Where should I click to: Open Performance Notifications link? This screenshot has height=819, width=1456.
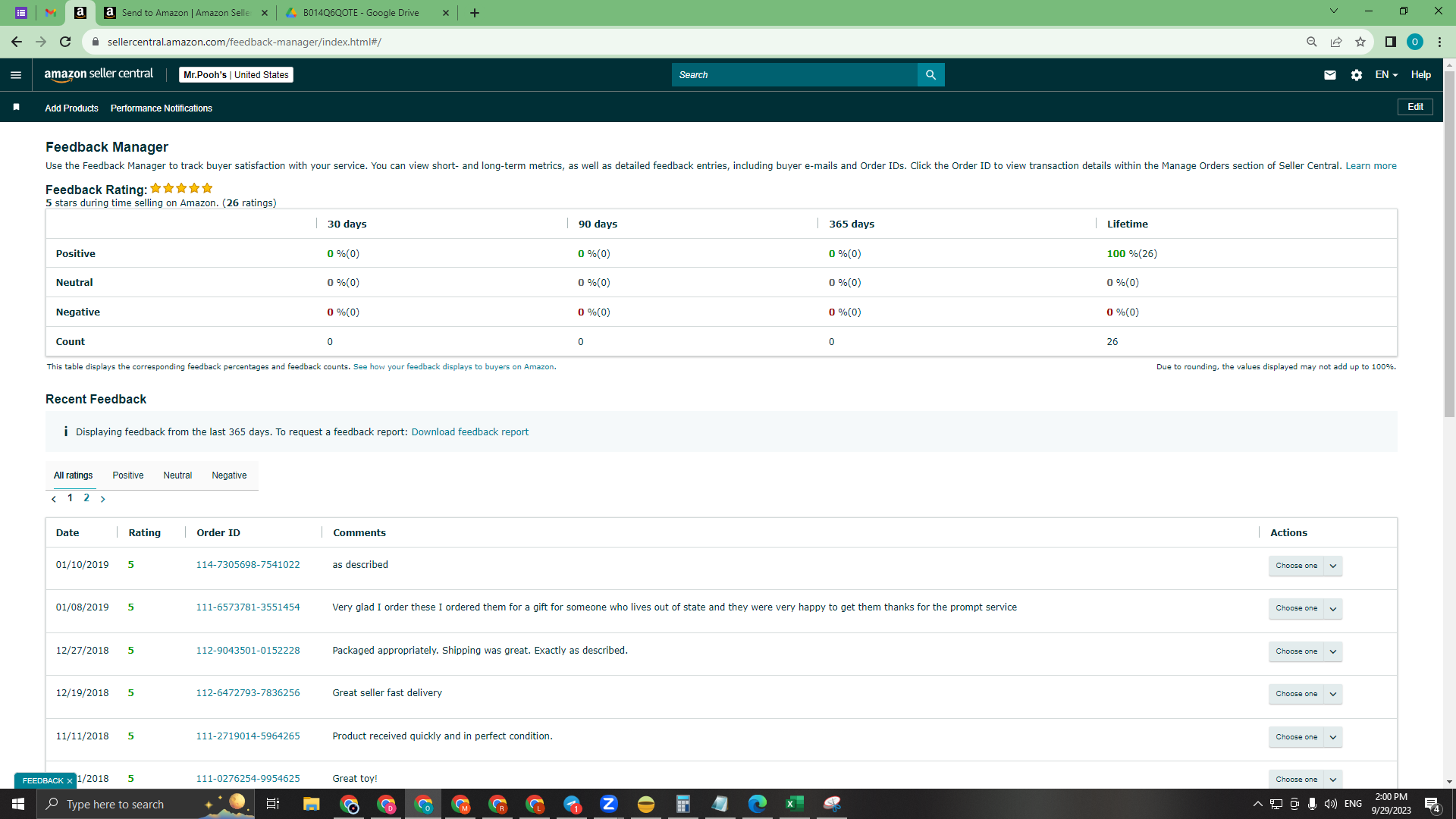point(162,108)
